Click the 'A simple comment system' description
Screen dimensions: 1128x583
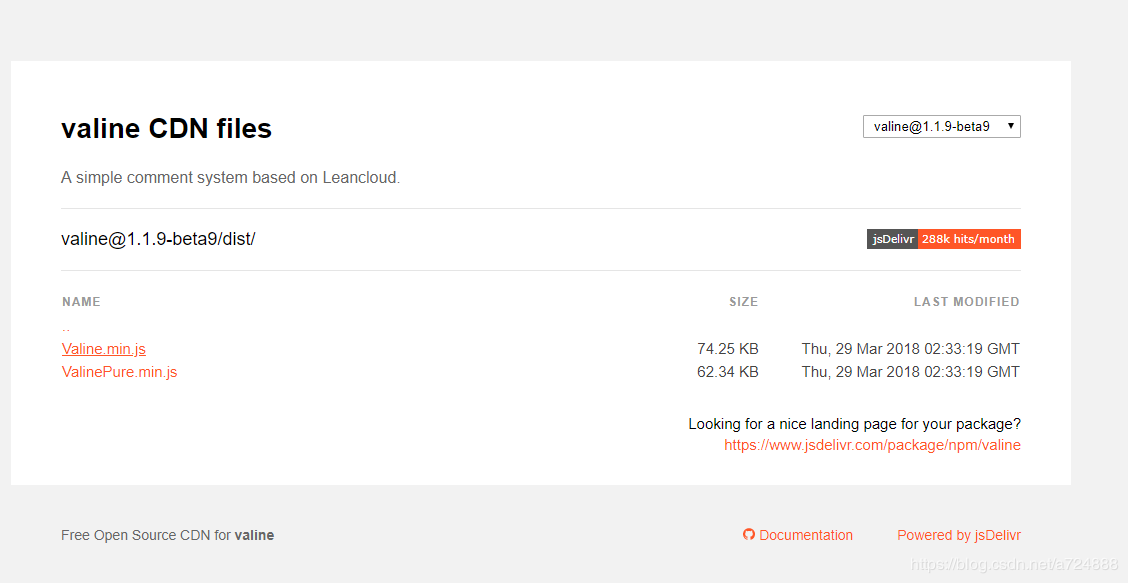point(230,178)
